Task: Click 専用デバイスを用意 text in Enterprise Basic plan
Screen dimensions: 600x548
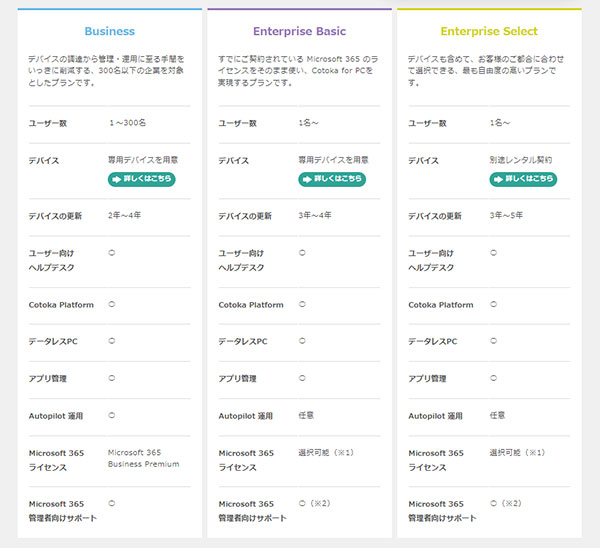Action: pos(333,160)
